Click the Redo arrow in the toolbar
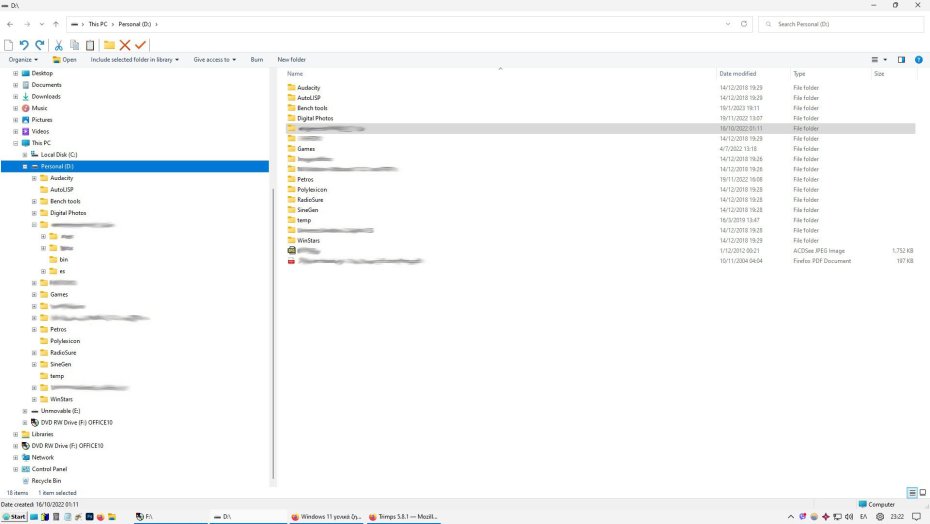Screen dimensions: 930x524 click(x=40, y=45)
